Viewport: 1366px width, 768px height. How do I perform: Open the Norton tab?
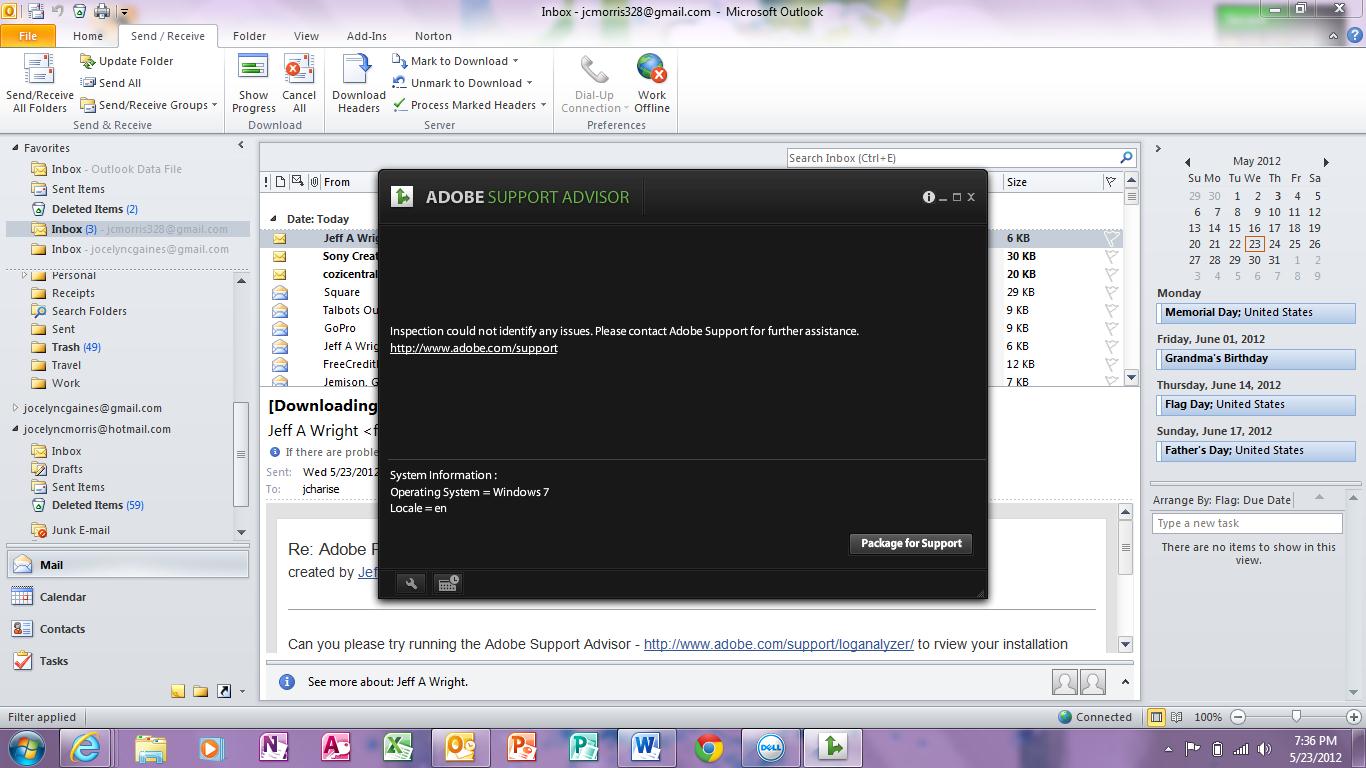click(433, 36)
